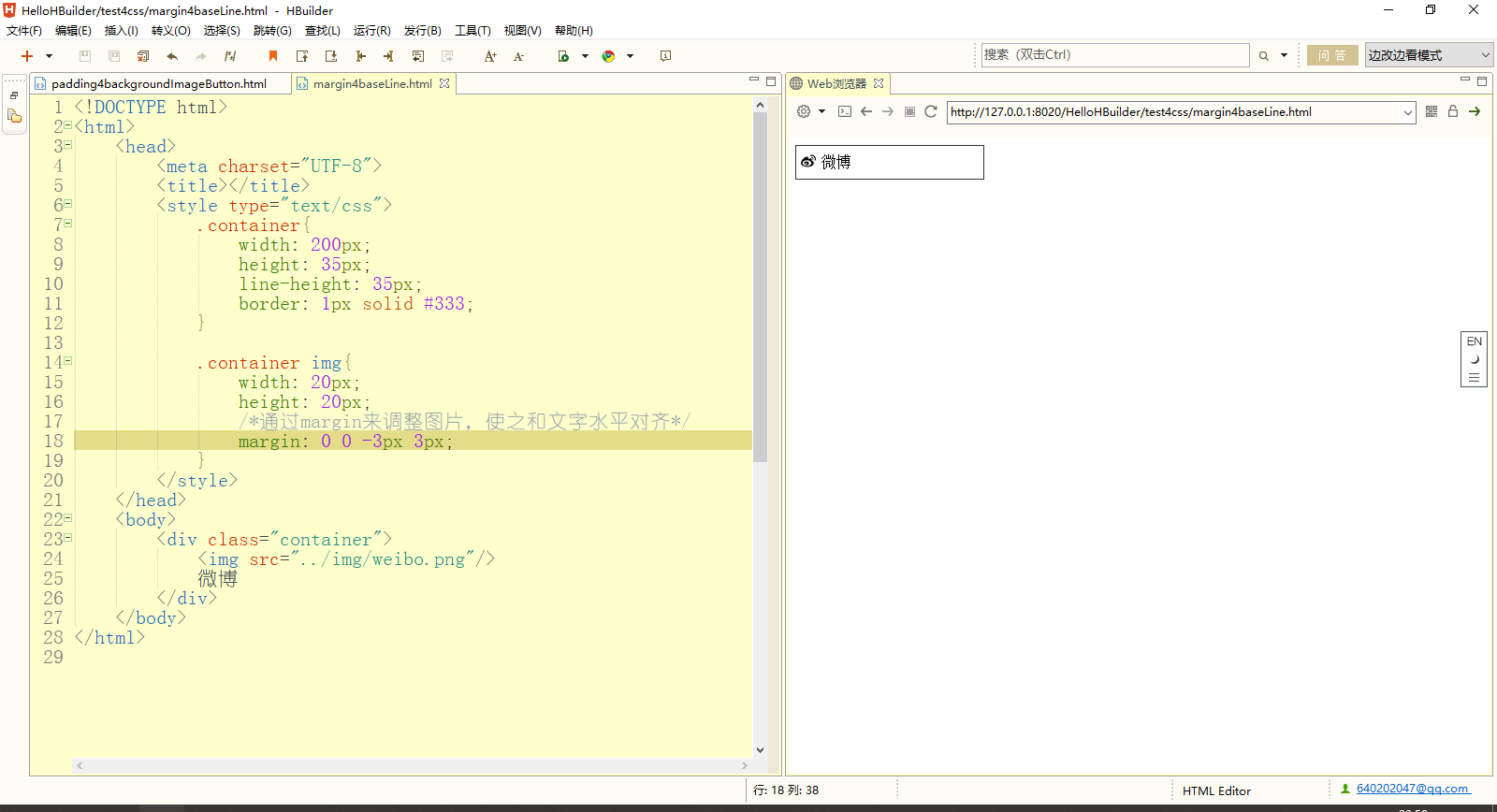
Task: Go back in the Web browser panel
Action: tap(866, 111)
